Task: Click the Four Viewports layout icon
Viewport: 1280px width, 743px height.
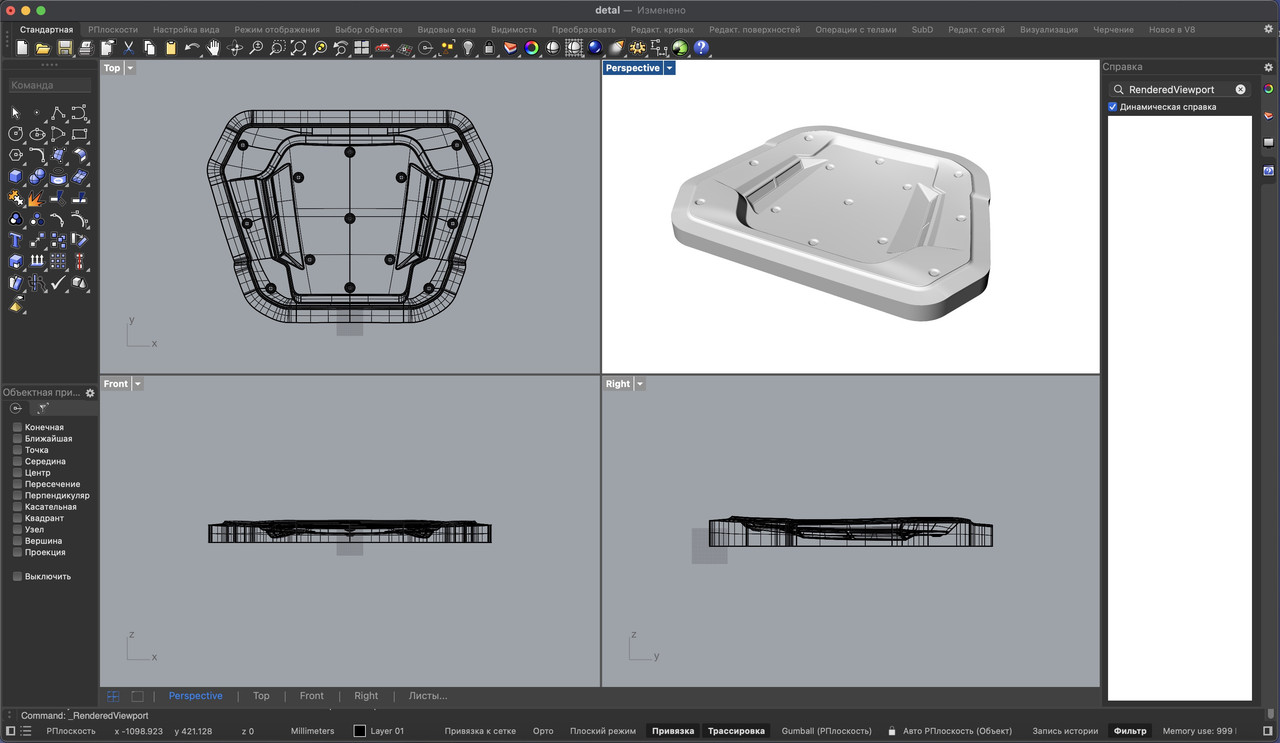Action: pyautogui.click(x=362, y=48)
